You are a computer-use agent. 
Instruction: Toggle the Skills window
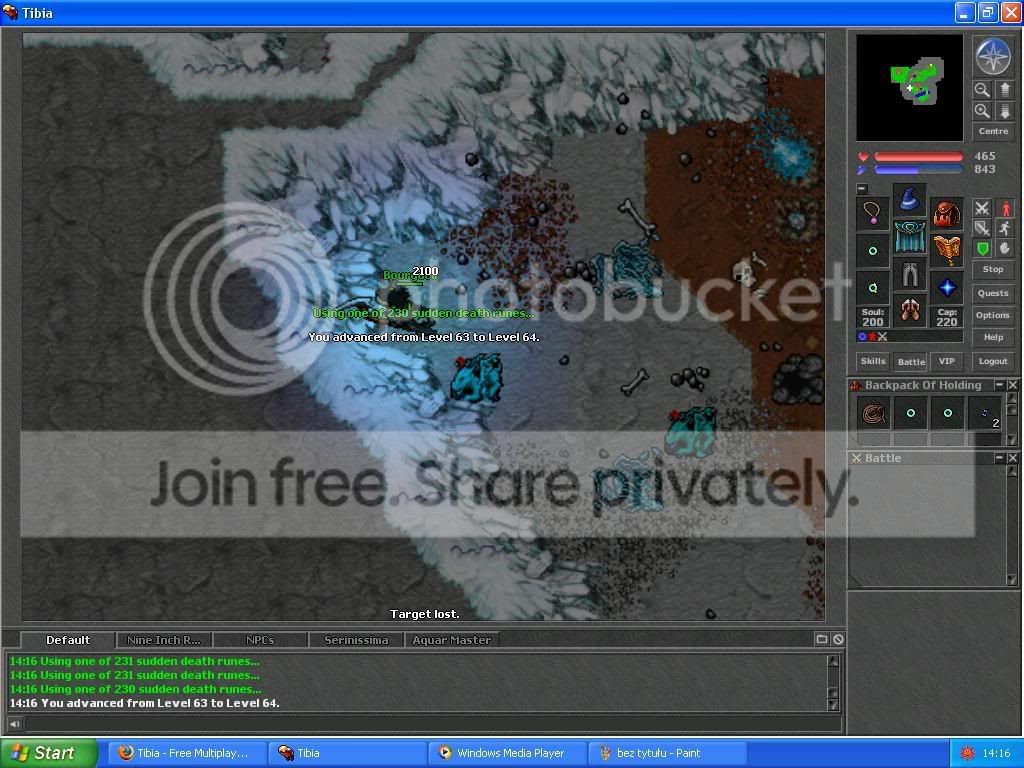click(x=872, y=361)
